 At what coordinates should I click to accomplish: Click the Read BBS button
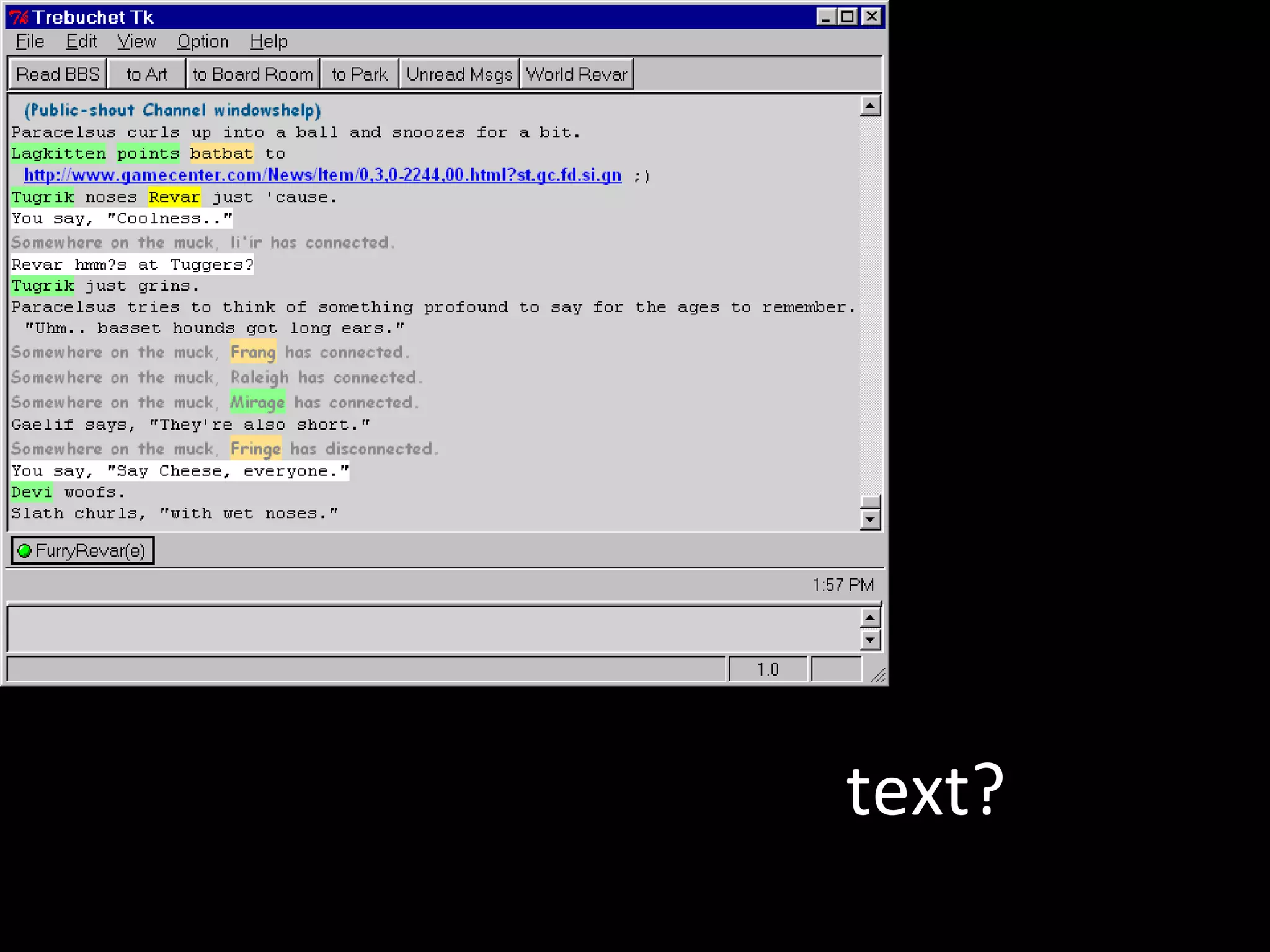pos(58,74)
